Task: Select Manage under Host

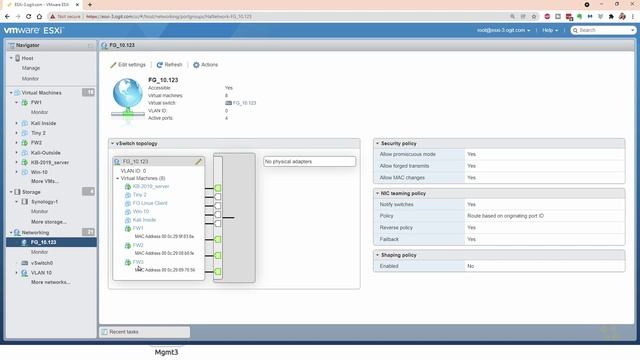Action: (x=31, y=68)
